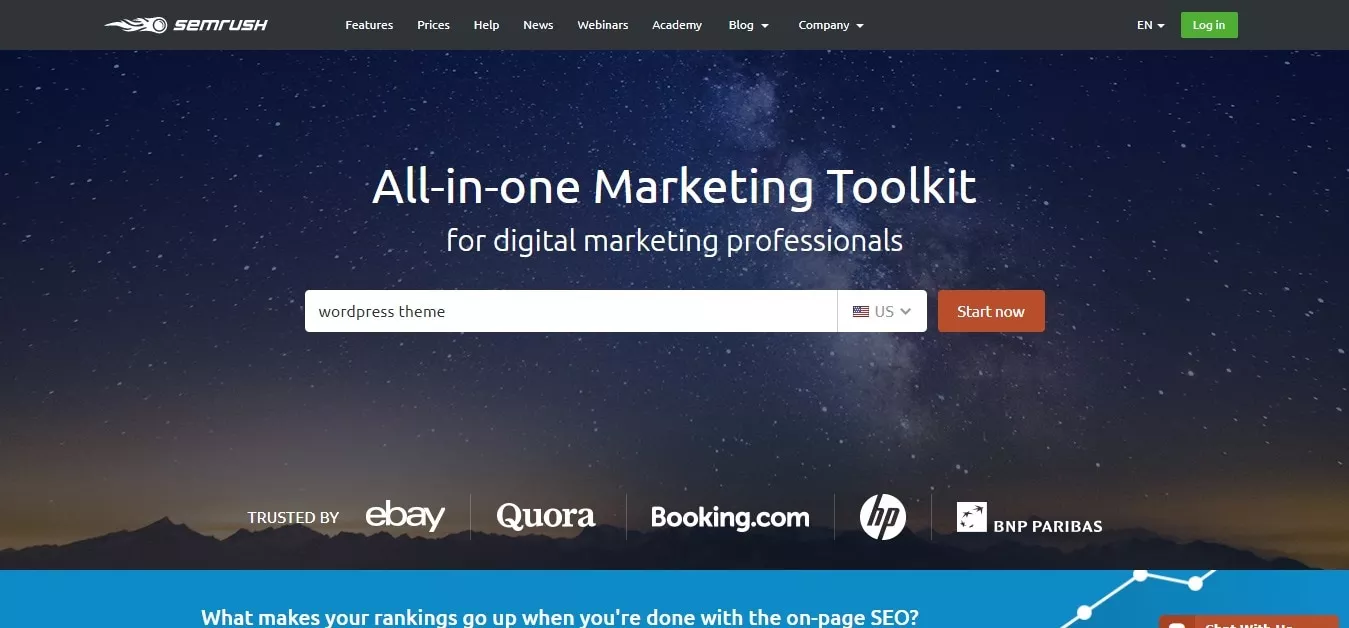
Task: Open the News section
Action: pyautogui.click(x=538, y=25)
